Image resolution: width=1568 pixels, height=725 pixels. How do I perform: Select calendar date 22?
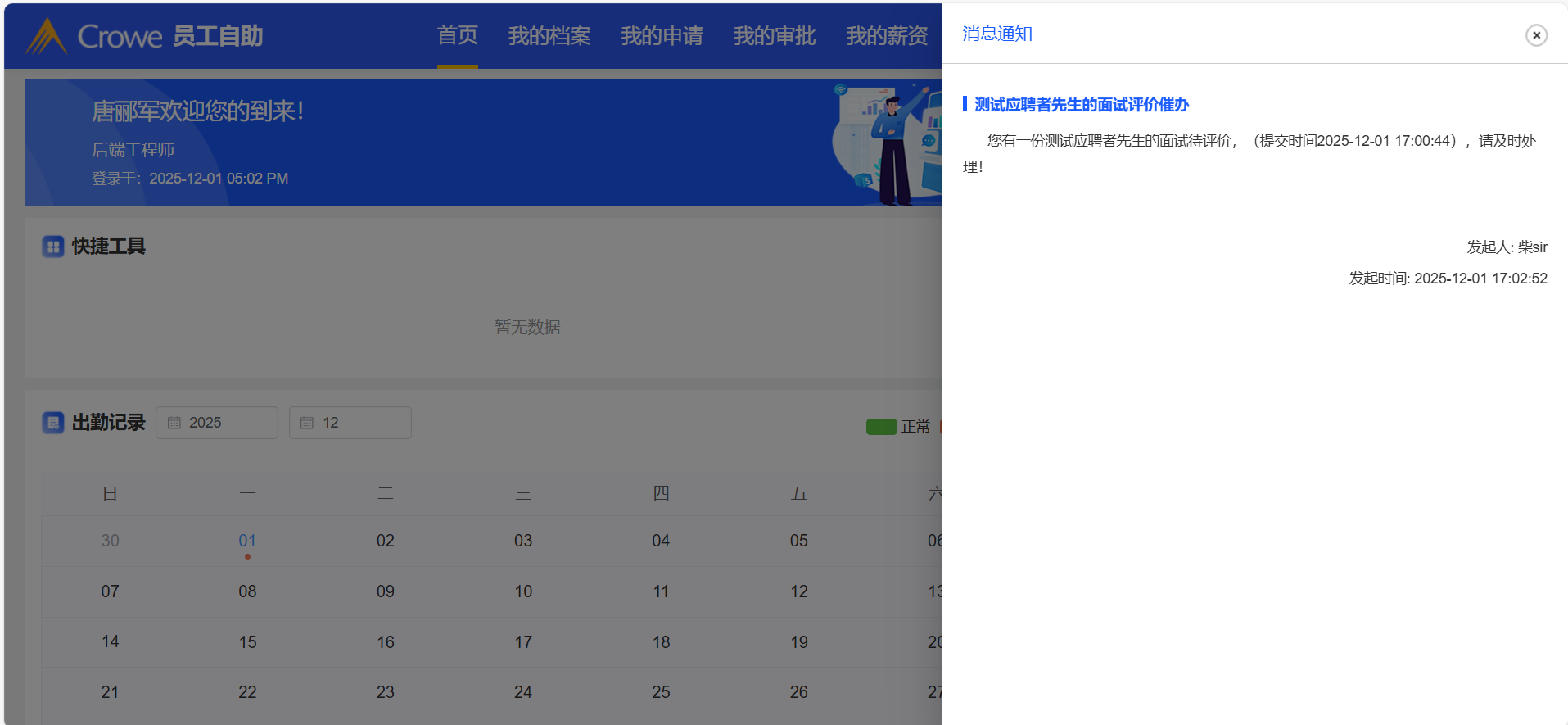[x=247, y=692]
